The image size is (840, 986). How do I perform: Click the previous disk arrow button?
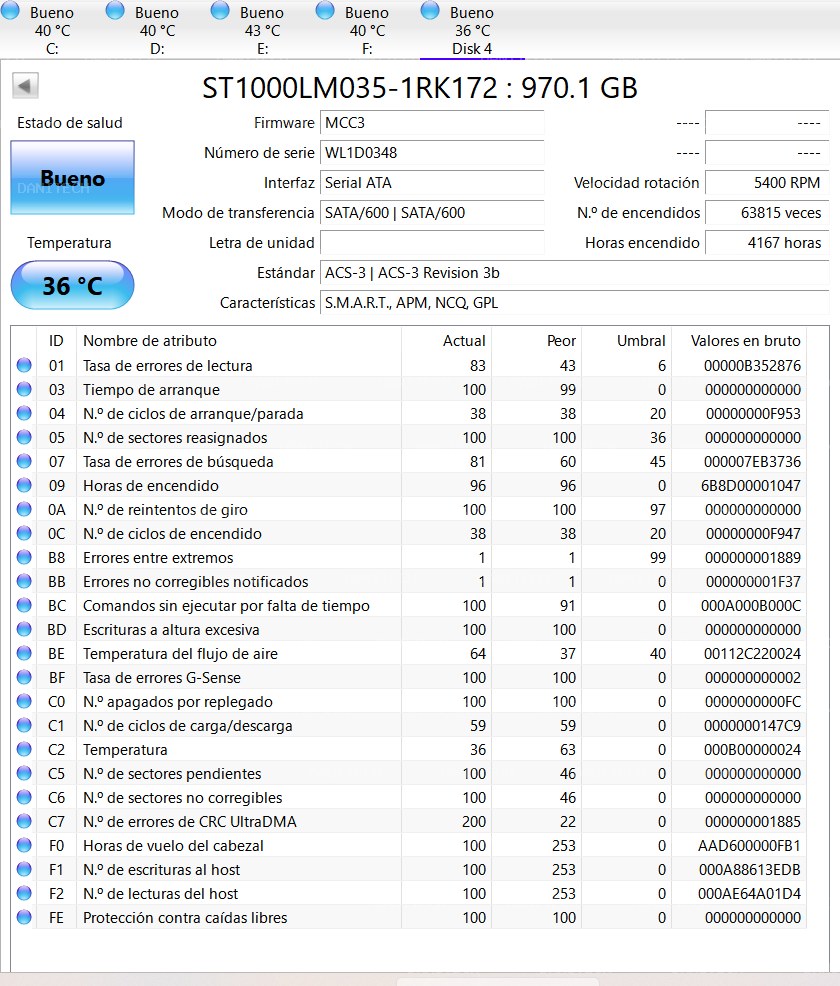25,86
